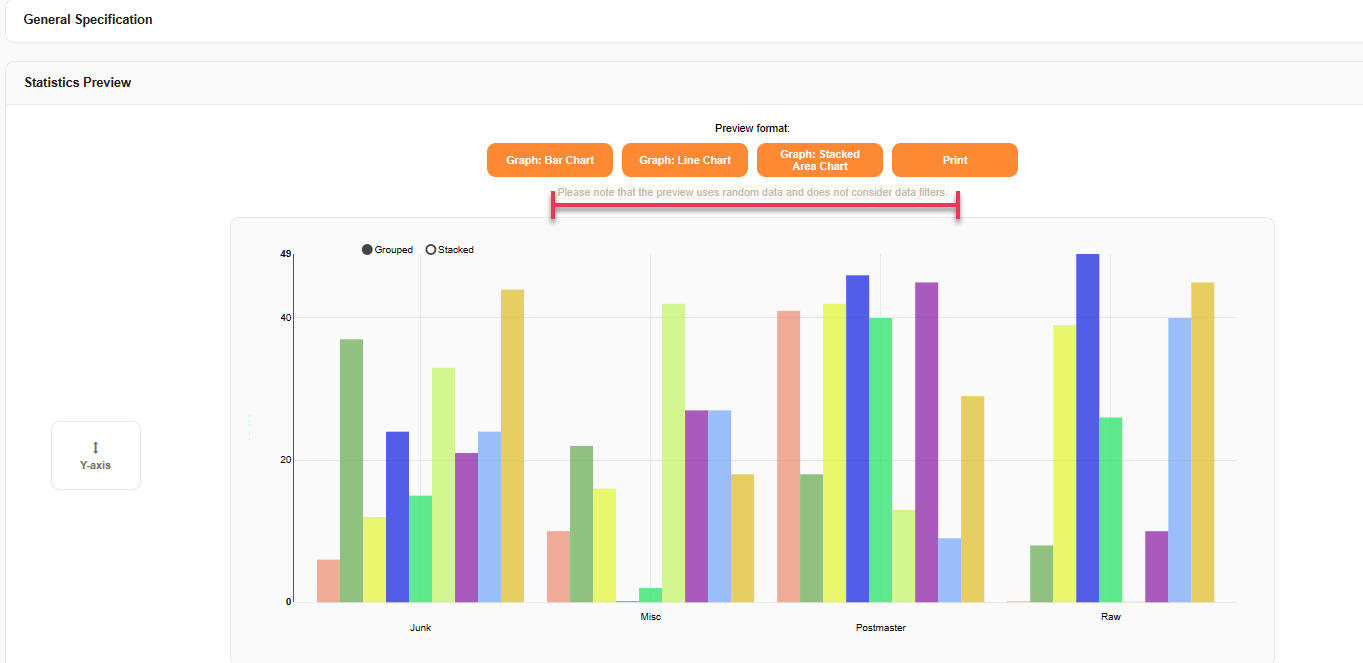Click the Y-axis resize icon

click(95, 447)
